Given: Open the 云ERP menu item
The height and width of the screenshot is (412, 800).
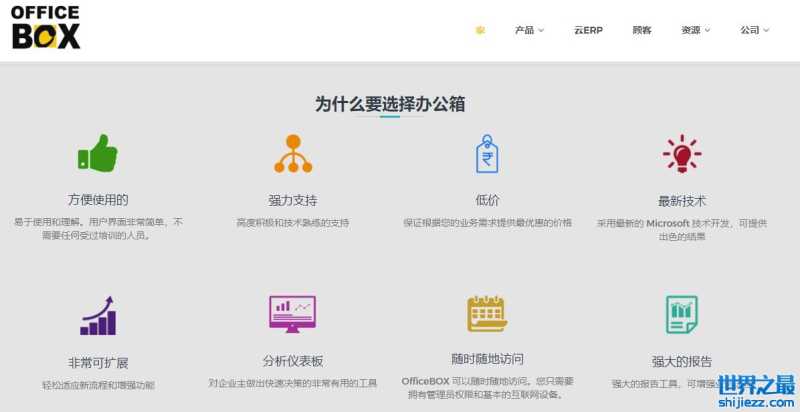Looking at the screenshot, I should coord(588,30).
